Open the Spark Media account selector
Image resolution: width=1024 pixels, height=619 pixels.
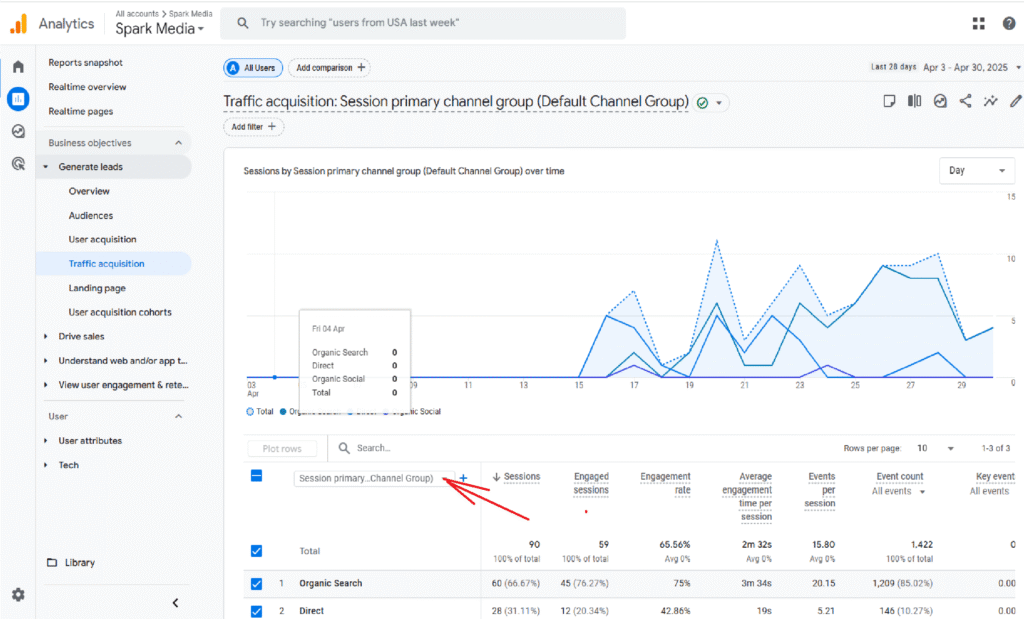[159, 29]
